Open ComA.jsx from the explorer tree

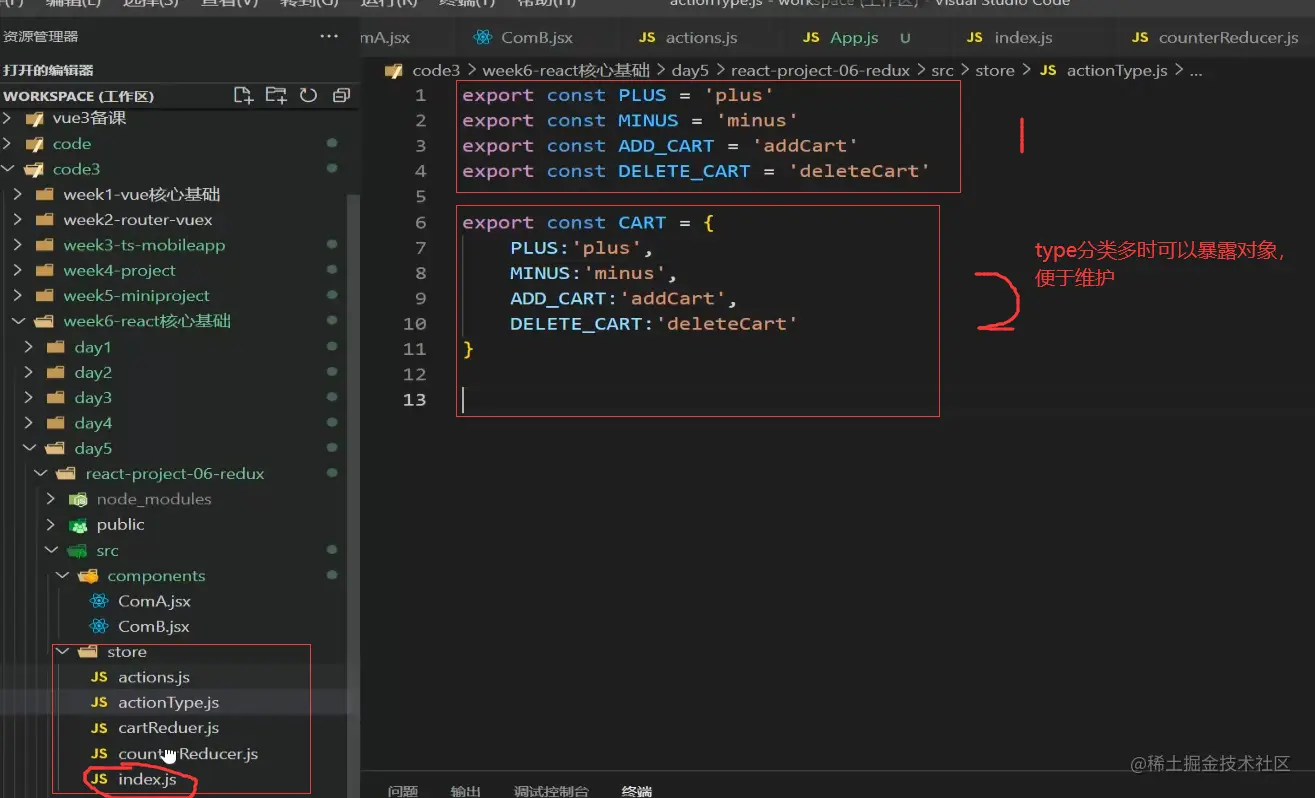(154, 601)
